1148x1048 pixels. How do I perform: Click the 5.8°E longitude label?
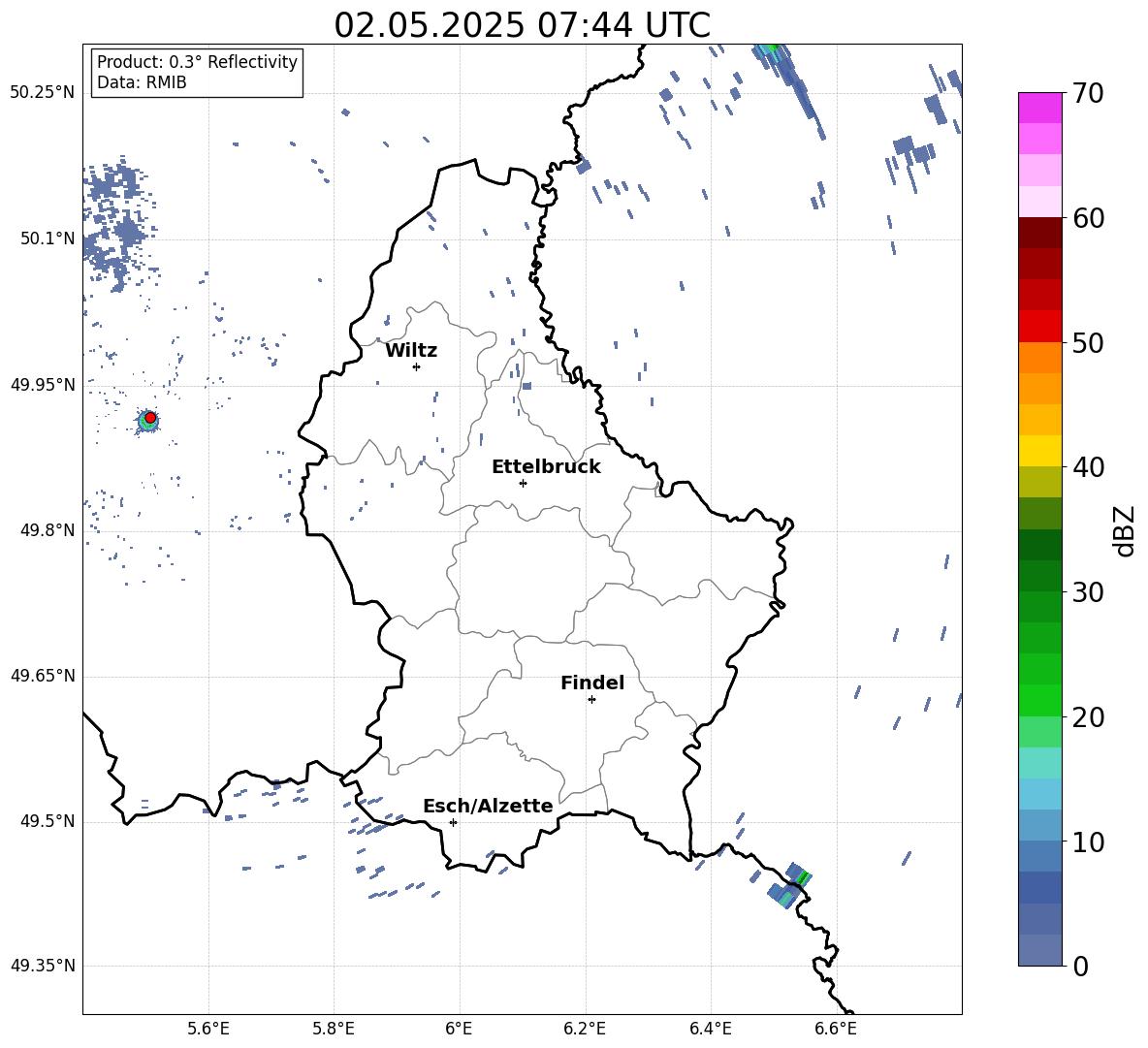click(x=334, y=1029)
